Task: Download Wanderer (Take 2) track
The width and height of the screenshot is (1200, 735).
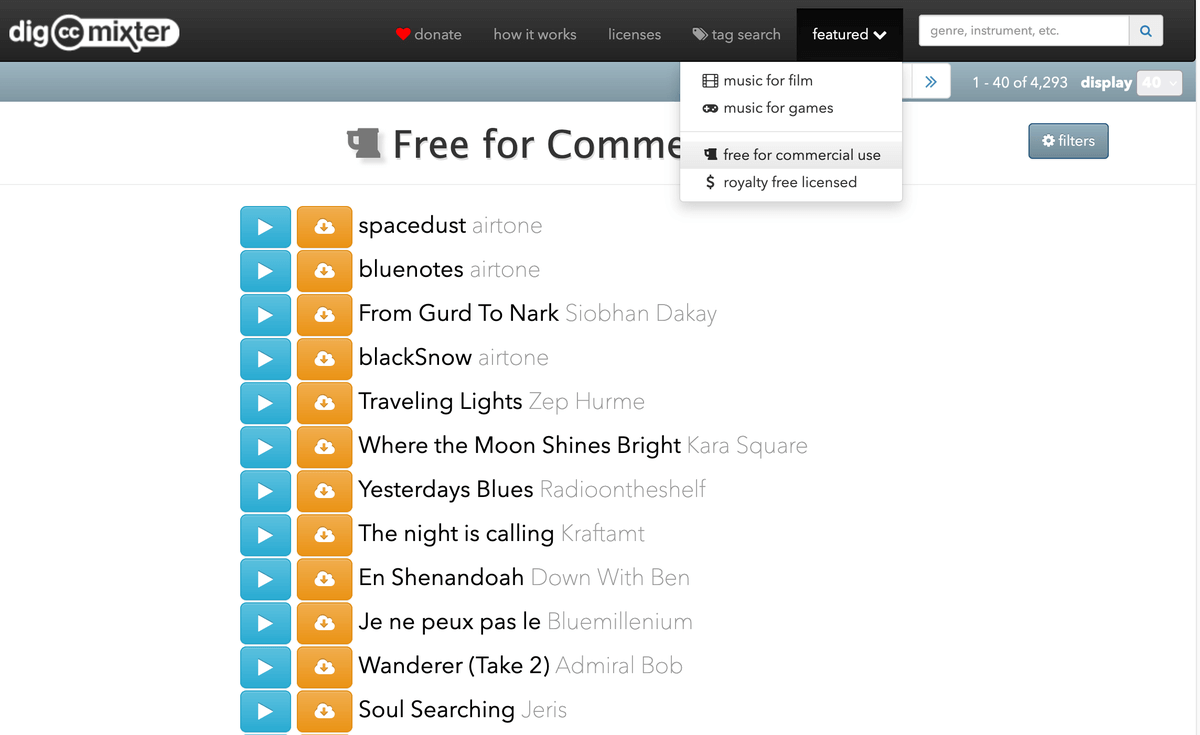Action: tap(324, 667)
